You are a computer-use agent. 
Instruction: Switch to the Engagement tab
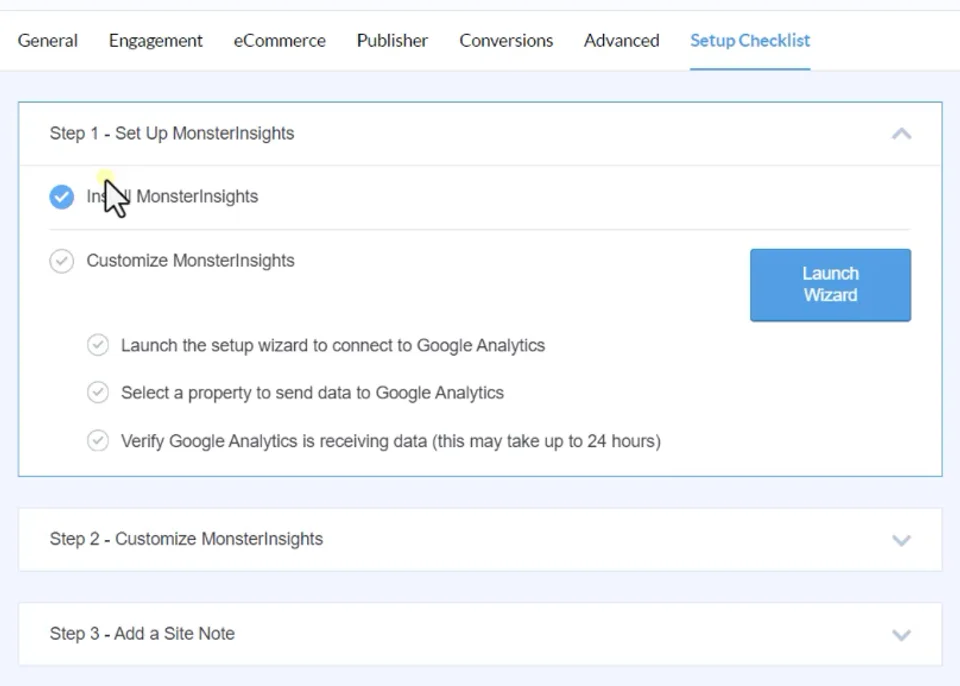(156, 40)
